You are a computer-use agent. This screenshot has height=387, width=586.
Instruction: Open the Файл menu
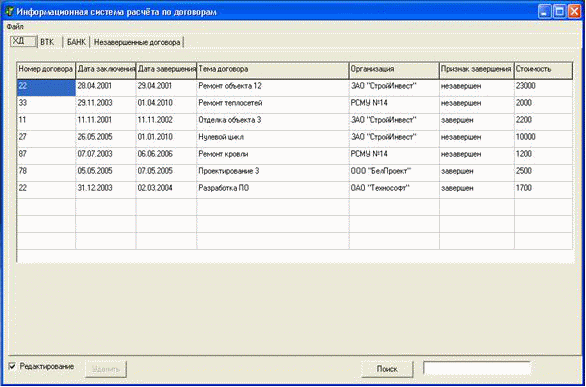[x=15, y=27]
